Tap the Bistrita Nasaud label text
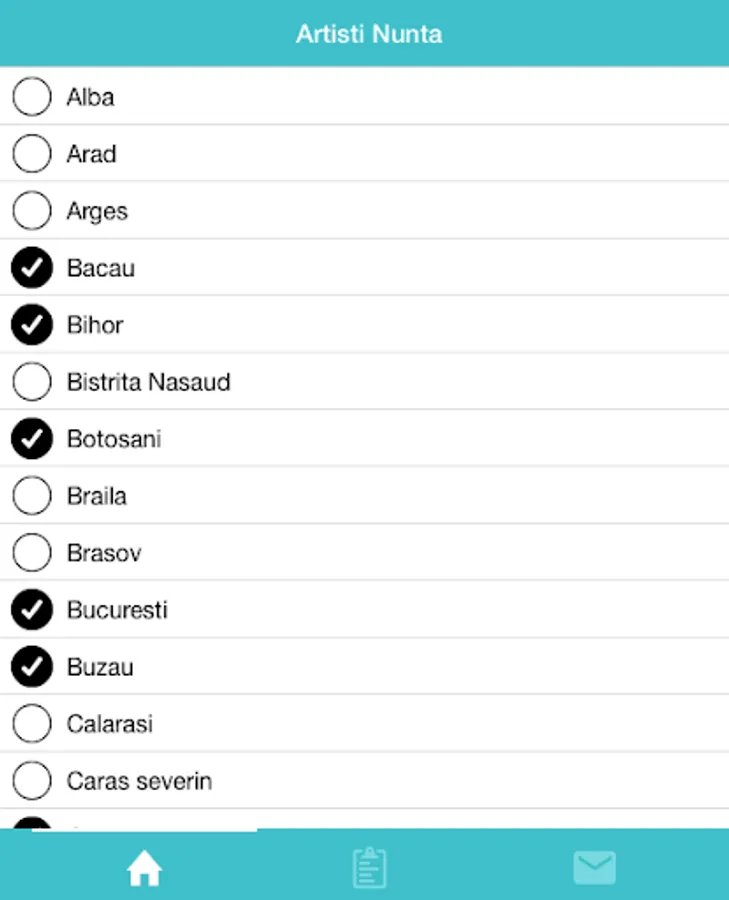Viewport: 729px width, 900px height. point(148,382)
